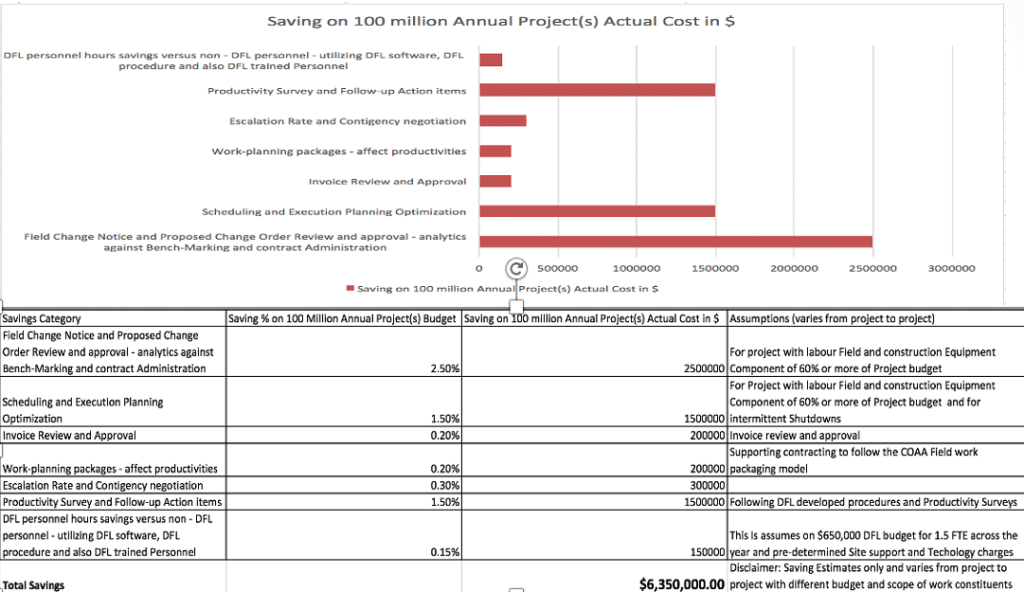Click the Assumptions header cell
Screen dimensions: 1024x592
tap(876, 318)
